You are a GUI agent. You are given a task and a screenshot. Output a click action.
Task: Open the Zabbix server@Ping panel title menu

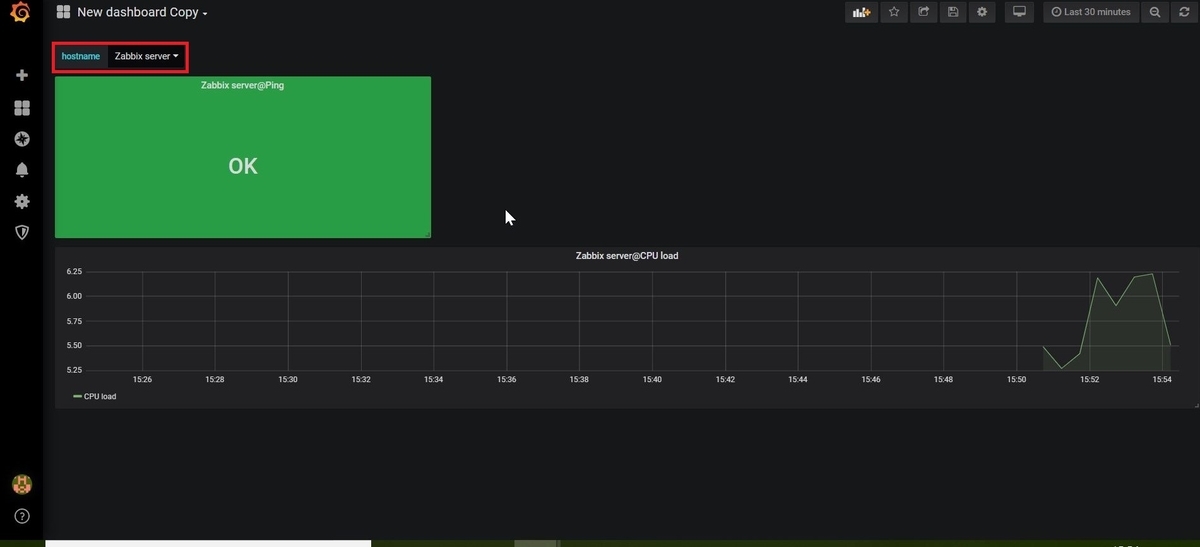pos(242,86)
